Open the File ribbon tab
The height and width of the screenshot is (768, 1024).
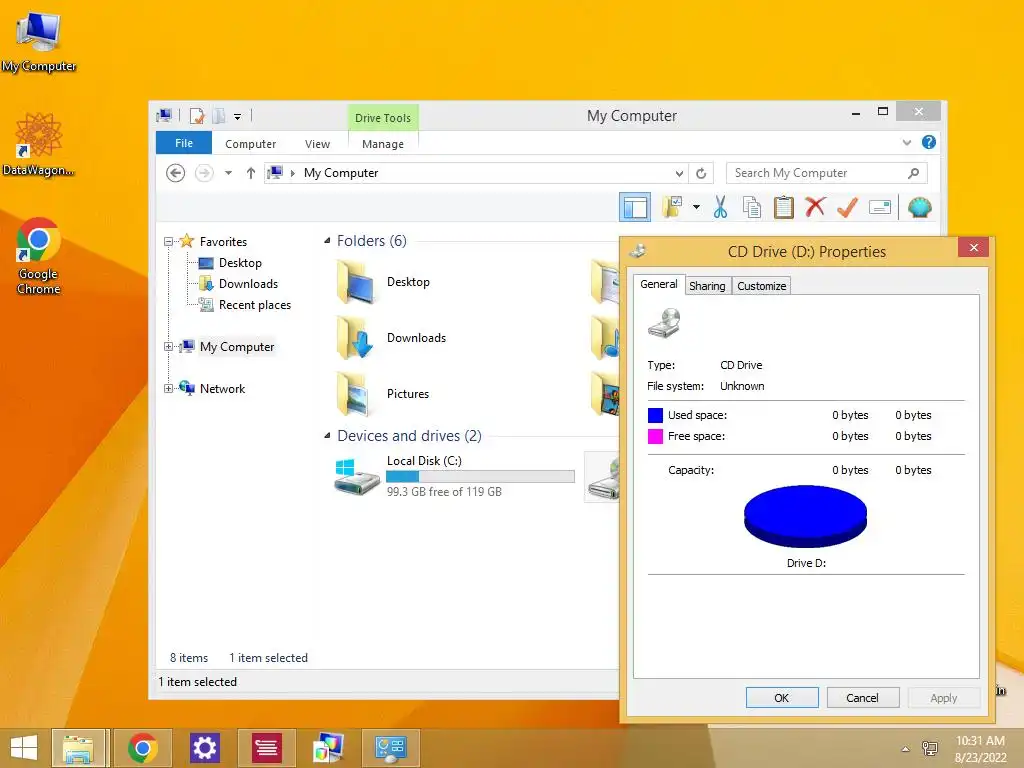click(x=184, y=143)
